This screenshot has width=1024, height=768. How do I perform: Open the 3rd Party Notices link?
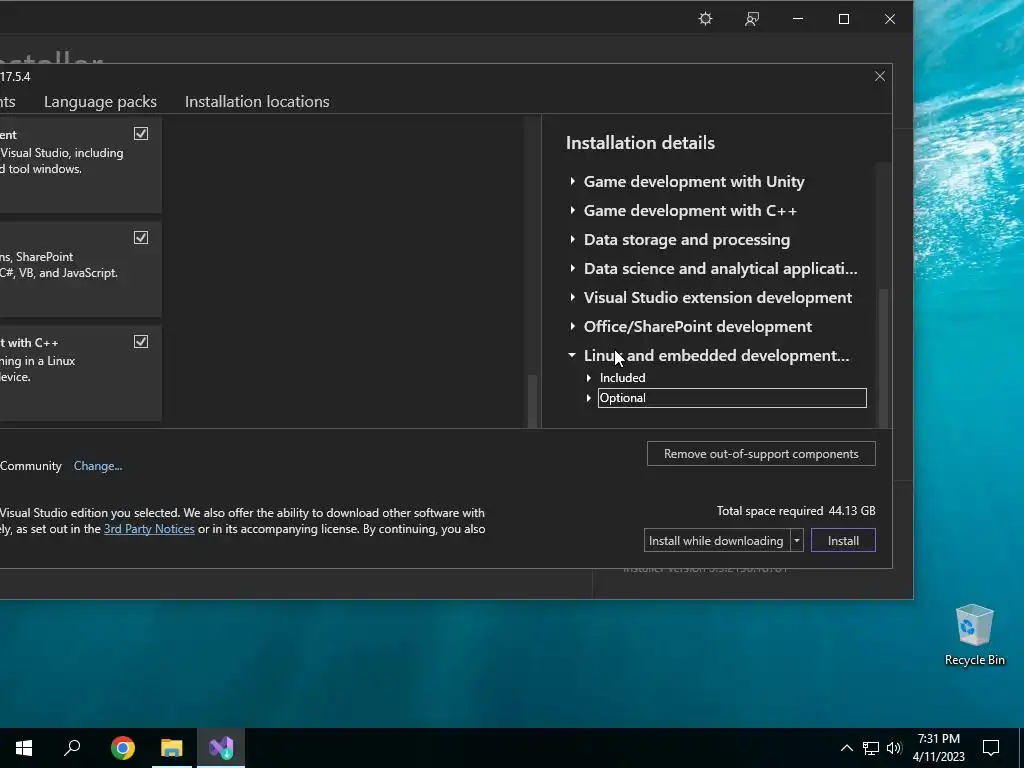149,529
